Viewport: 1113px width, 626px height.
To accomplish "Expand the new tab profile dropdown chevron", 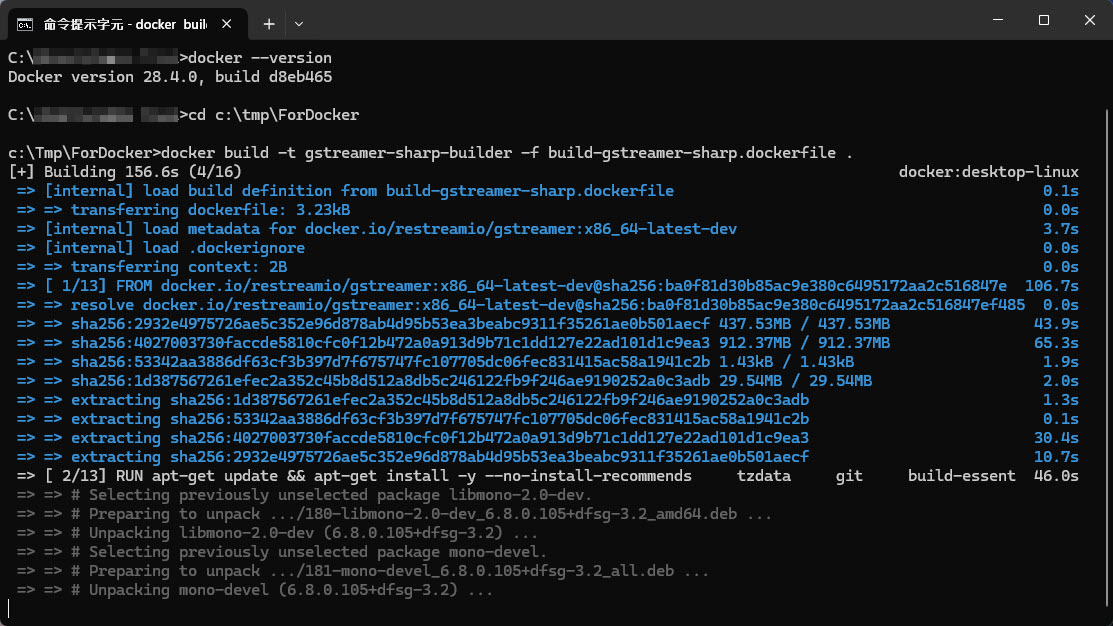I will coord(299,22).
